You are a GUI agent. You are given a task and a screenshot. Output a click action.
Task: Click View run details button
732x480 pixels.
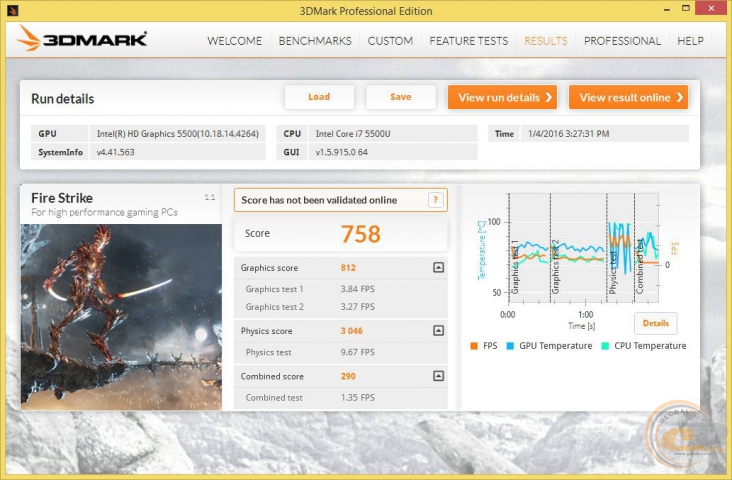[502, 97]
